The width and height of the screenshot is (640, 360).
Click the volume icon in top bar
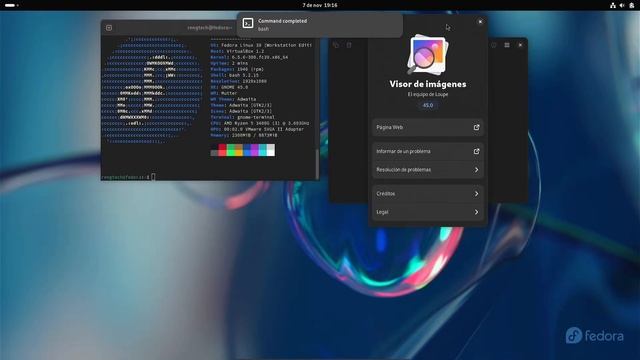[622, 5]
